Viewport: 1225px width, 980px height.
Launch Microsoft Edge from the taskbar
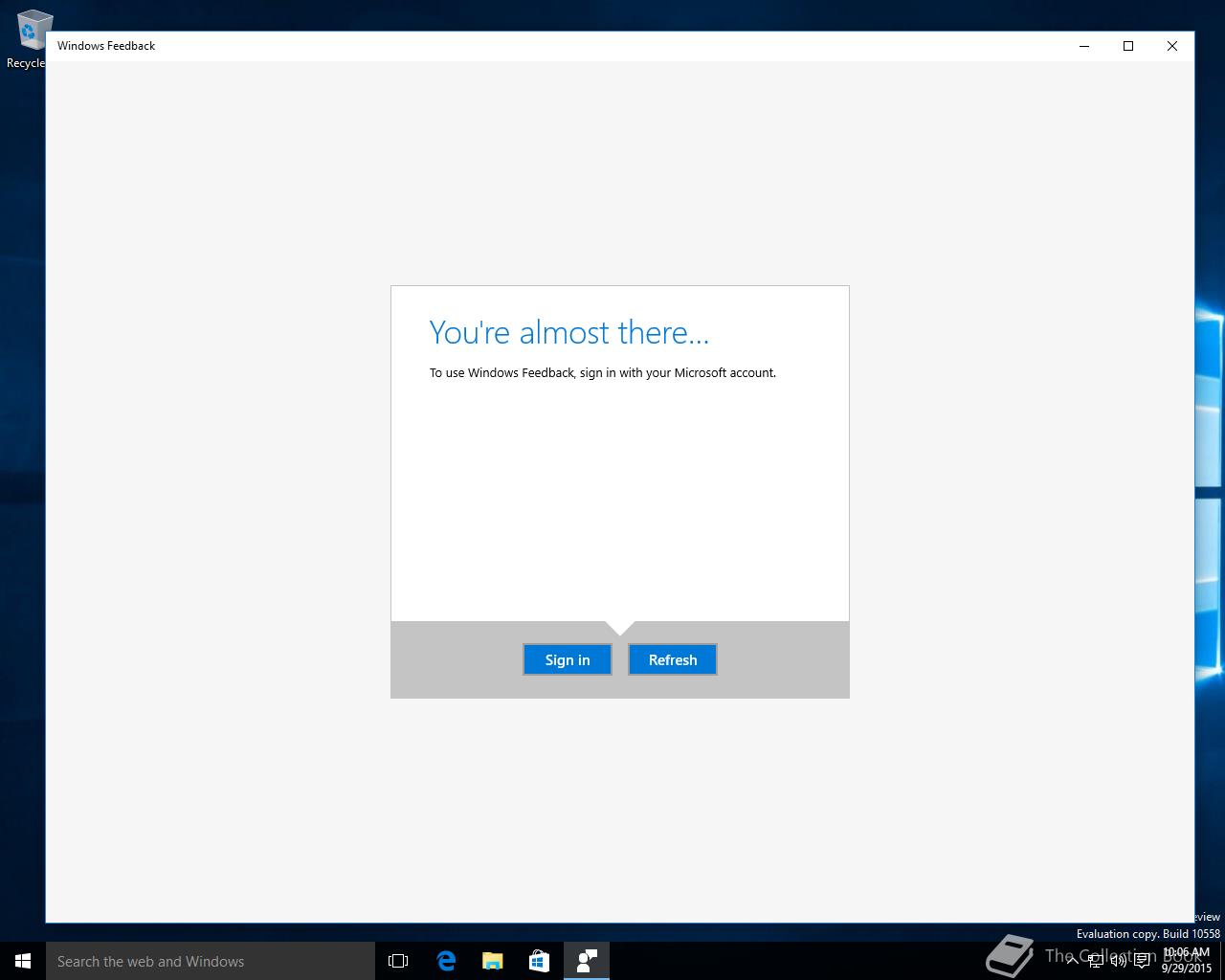446,961
